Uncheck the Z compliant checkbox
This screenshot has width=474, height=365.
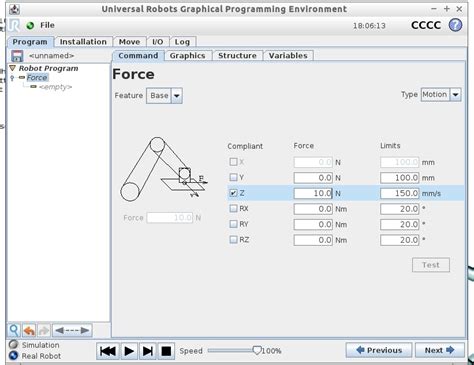[233, 193]
